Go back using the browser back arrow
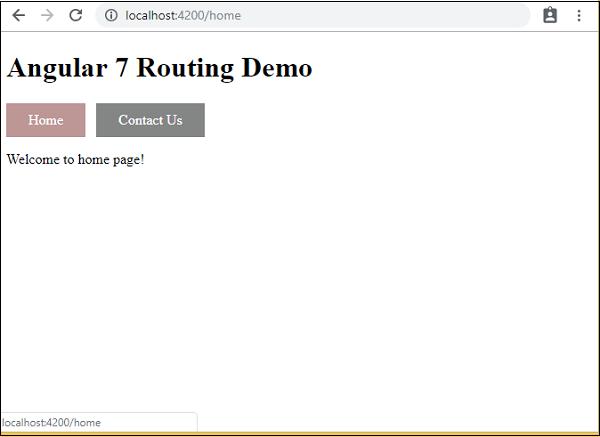Image resolution: width=600 pixels, height=437 pixels. coord(18,16)
